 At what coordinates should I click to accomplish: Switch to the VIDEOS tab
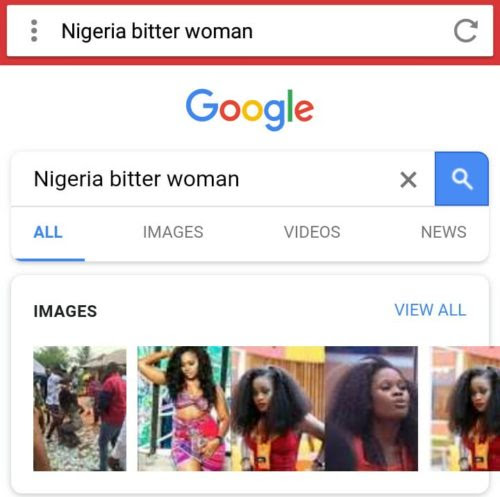coord(312,232)
